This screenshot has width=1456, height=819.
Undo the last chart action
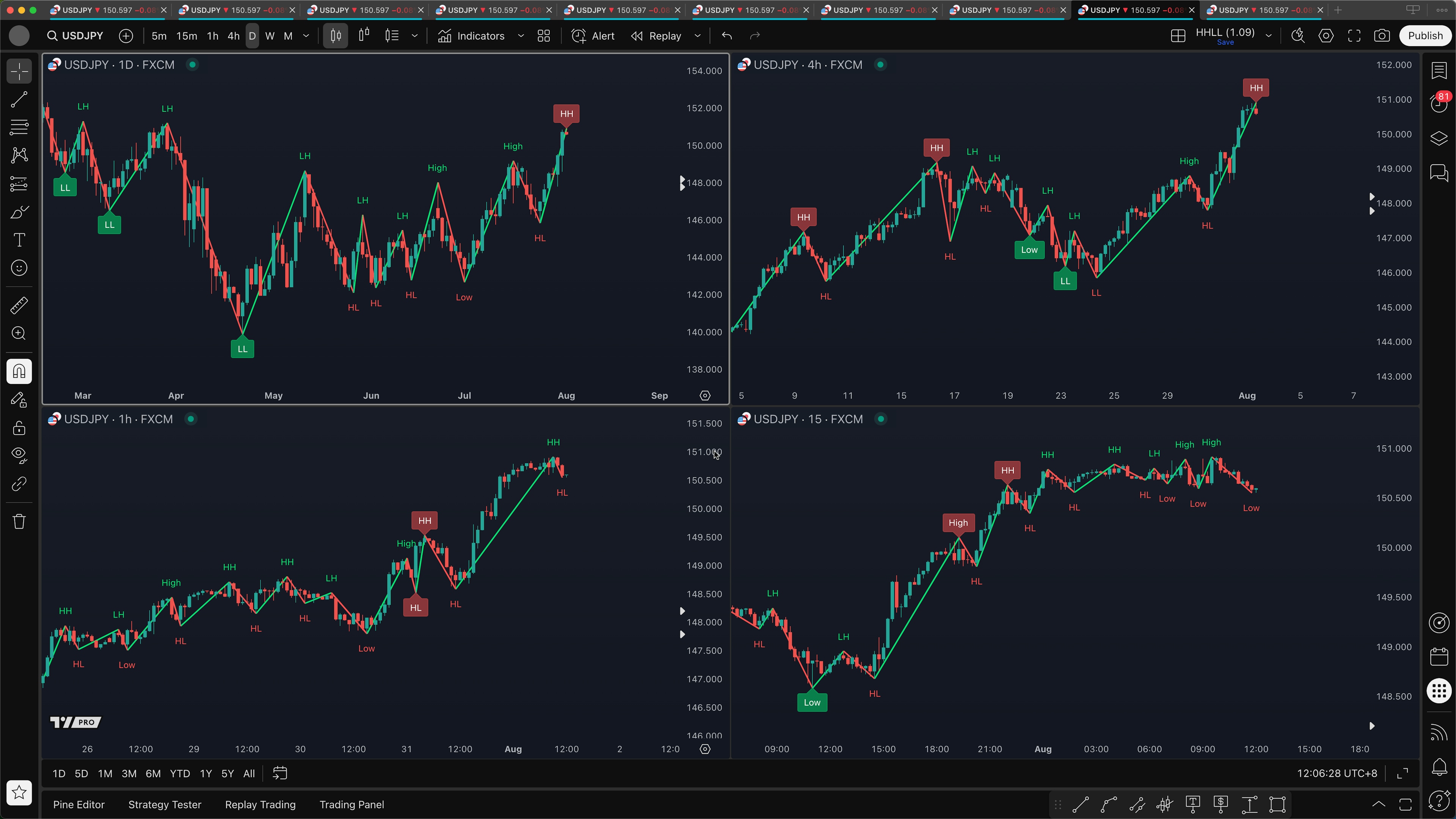727,36
